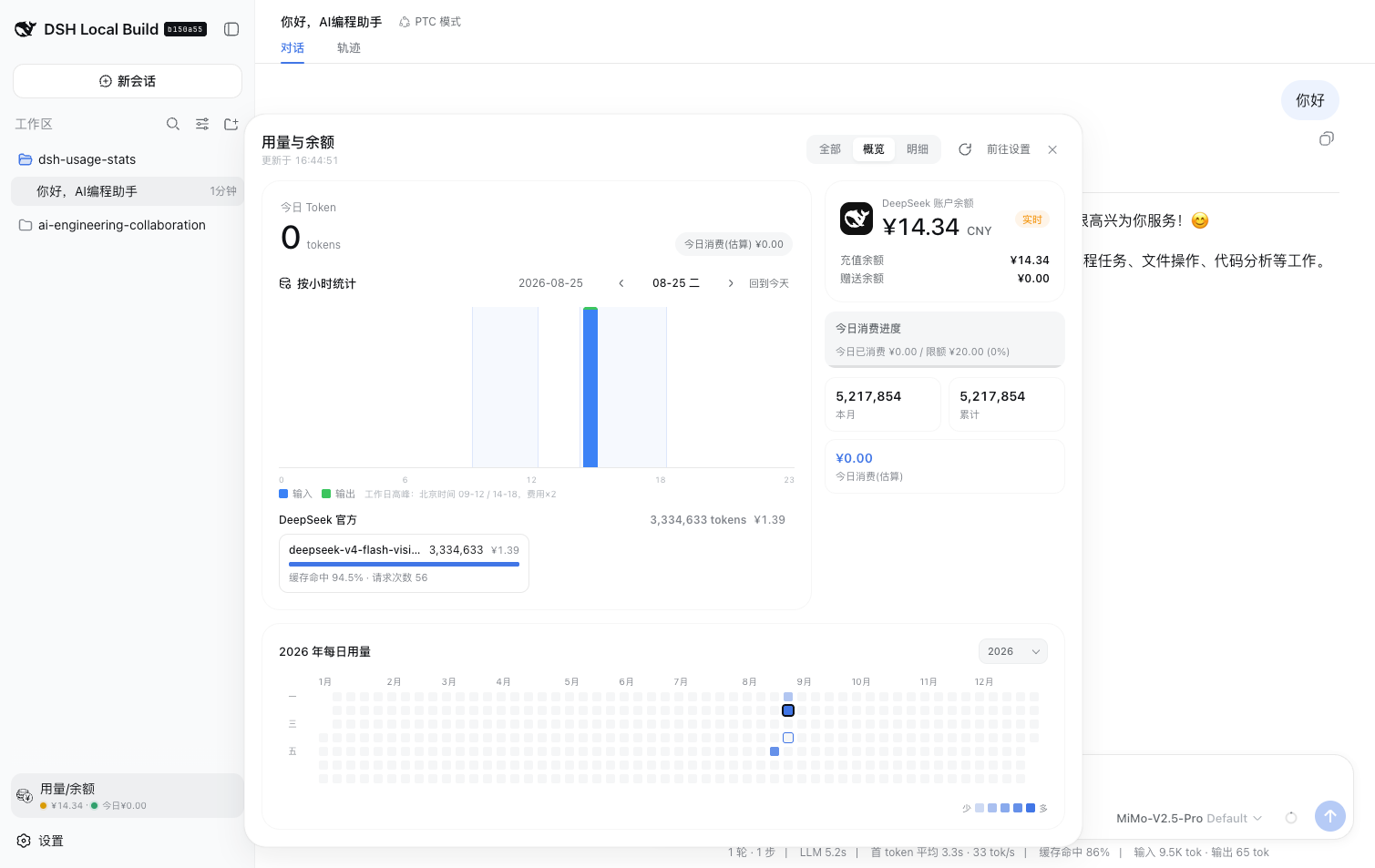Toggle the 输入 legend swatch
This screenshot has height=868, width=1375.
283,494
